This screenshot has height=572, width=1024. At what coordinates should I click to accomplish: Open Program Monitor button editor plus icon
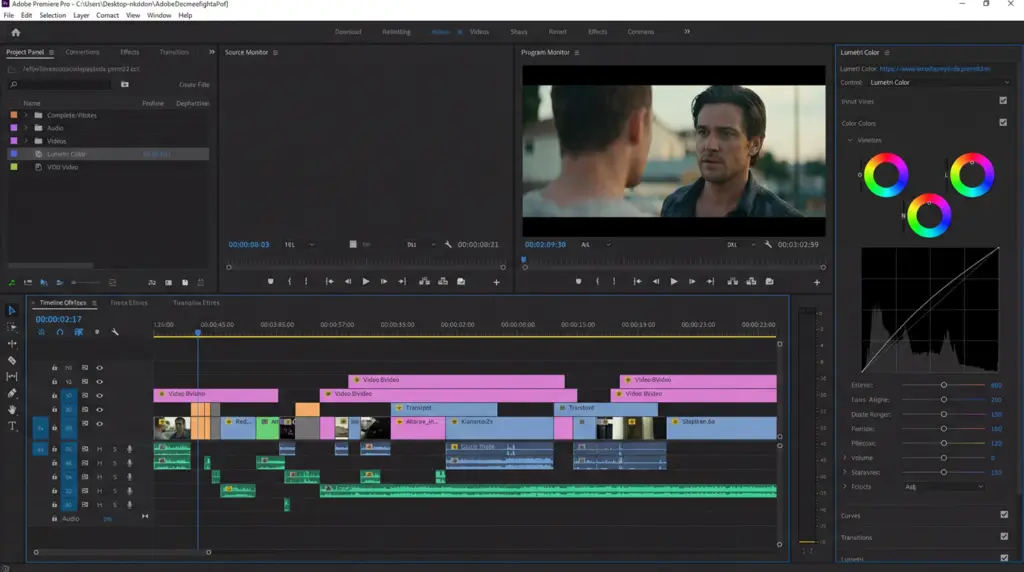[x=817, y=282]
